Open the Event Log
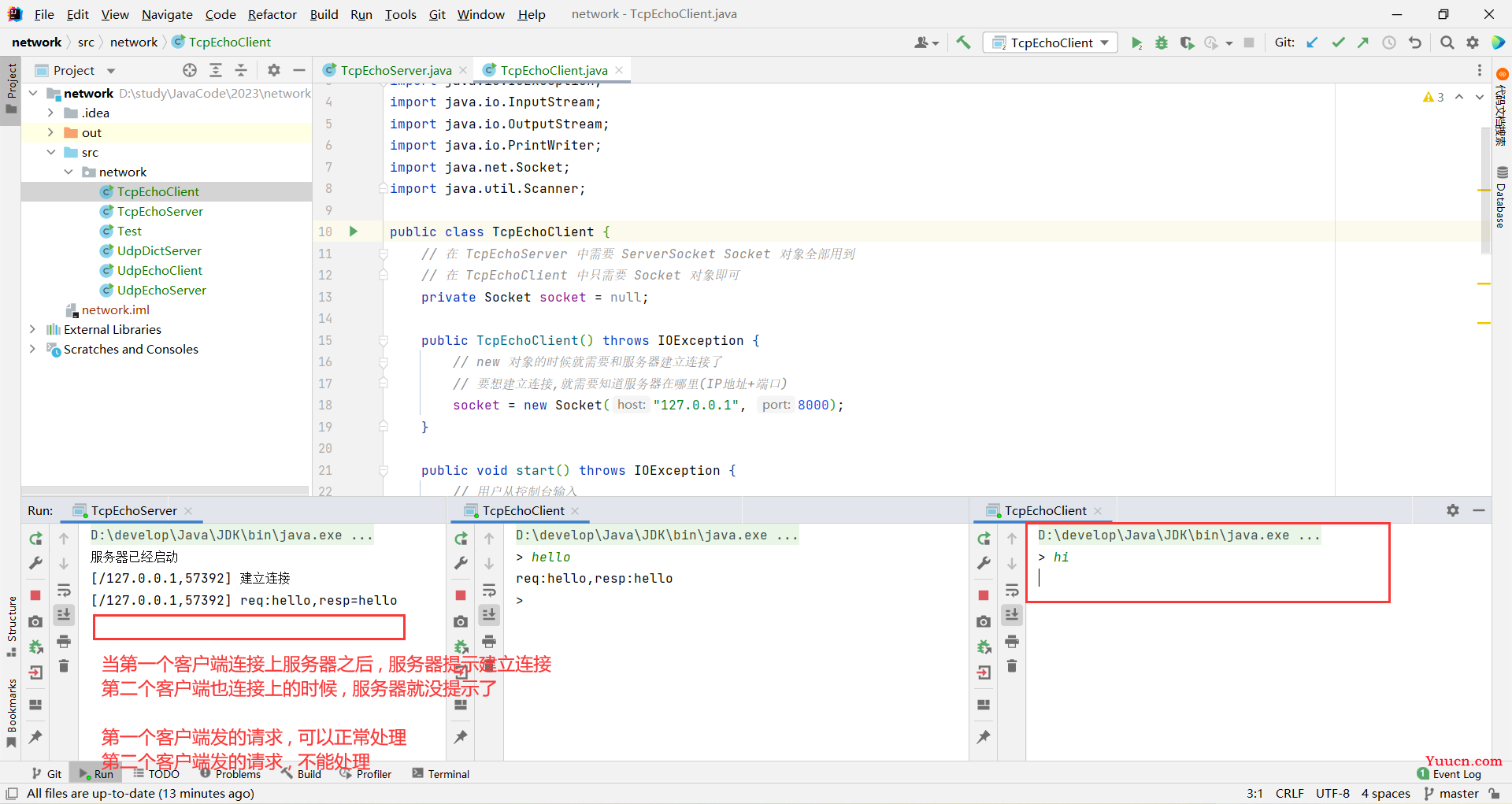Screen dimensions: 1512x804 1449,774
